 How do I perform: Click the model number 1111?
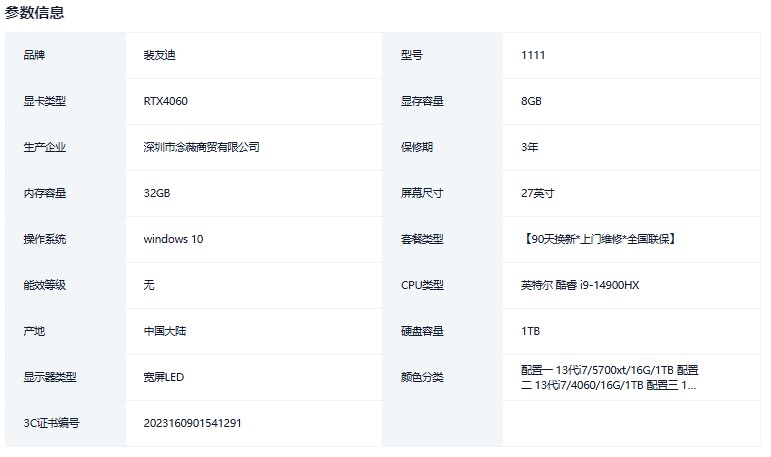point(533,55)
